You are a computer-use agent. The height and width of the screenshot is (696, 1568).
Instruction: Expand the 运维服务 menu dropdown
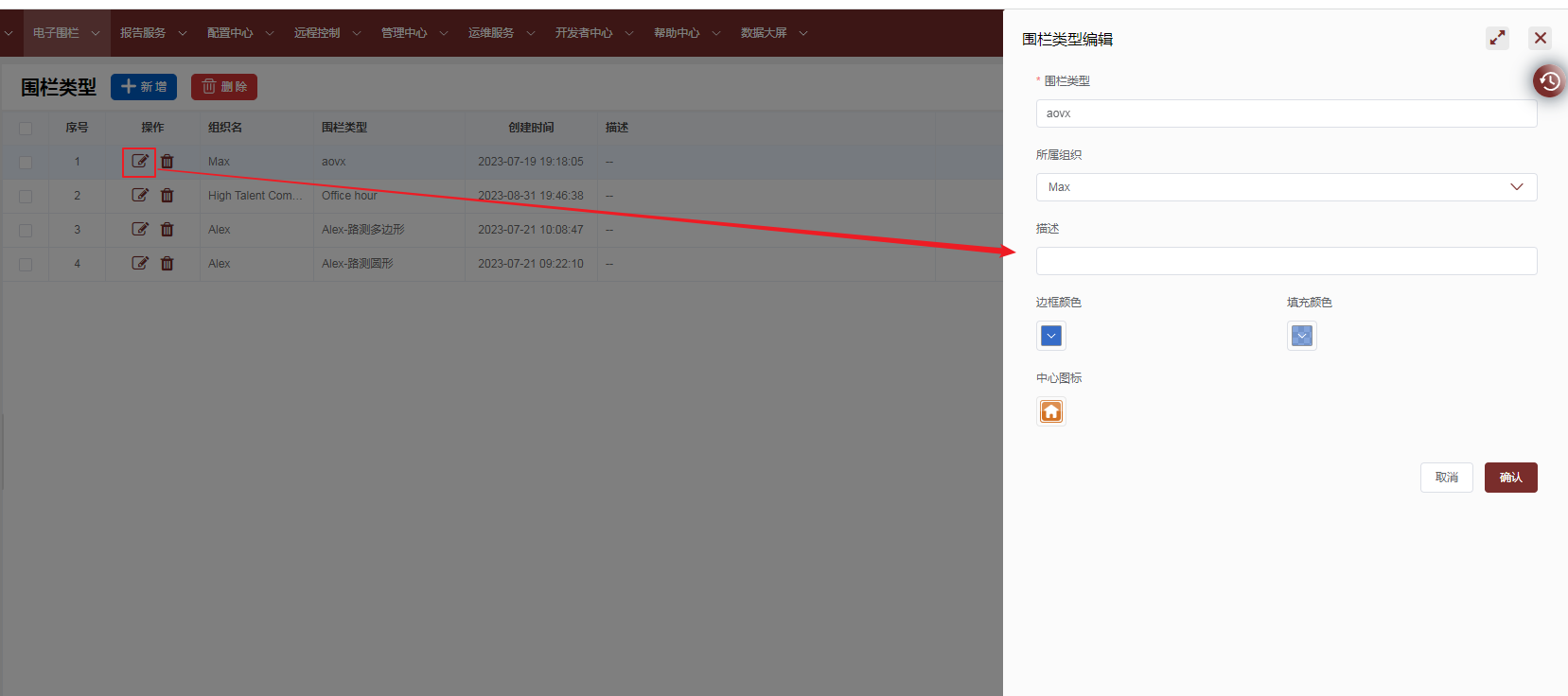(501, 33)
